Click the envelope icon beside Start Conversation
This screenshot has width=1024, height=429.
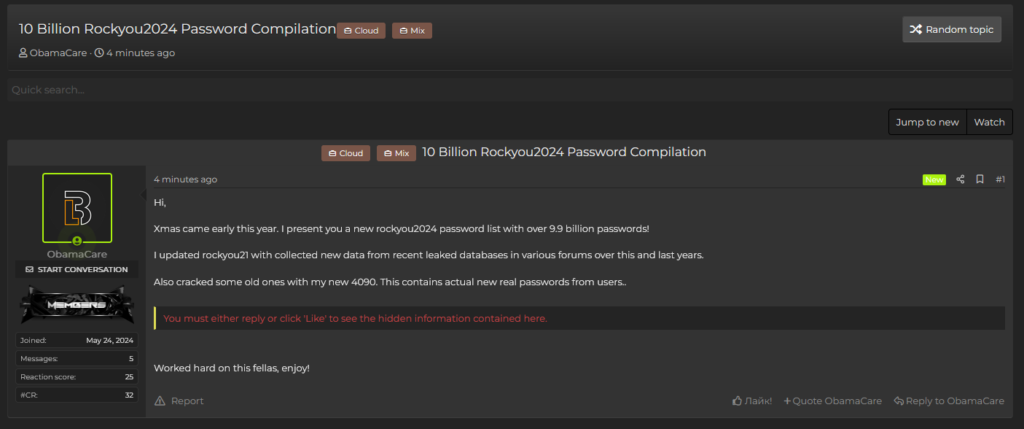click(x=29, y=270)
